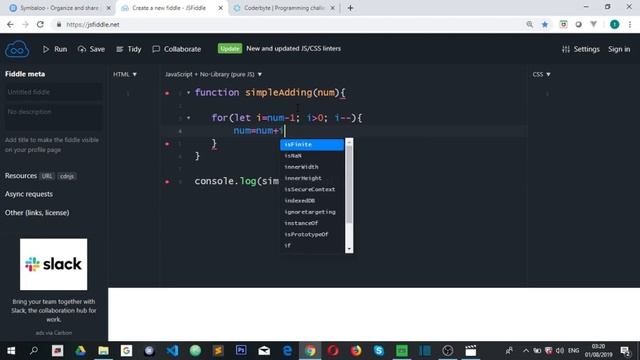640x360 pixels.
Task: Collapse the simpleAdding function fold arrow
Action: [188, 93]
